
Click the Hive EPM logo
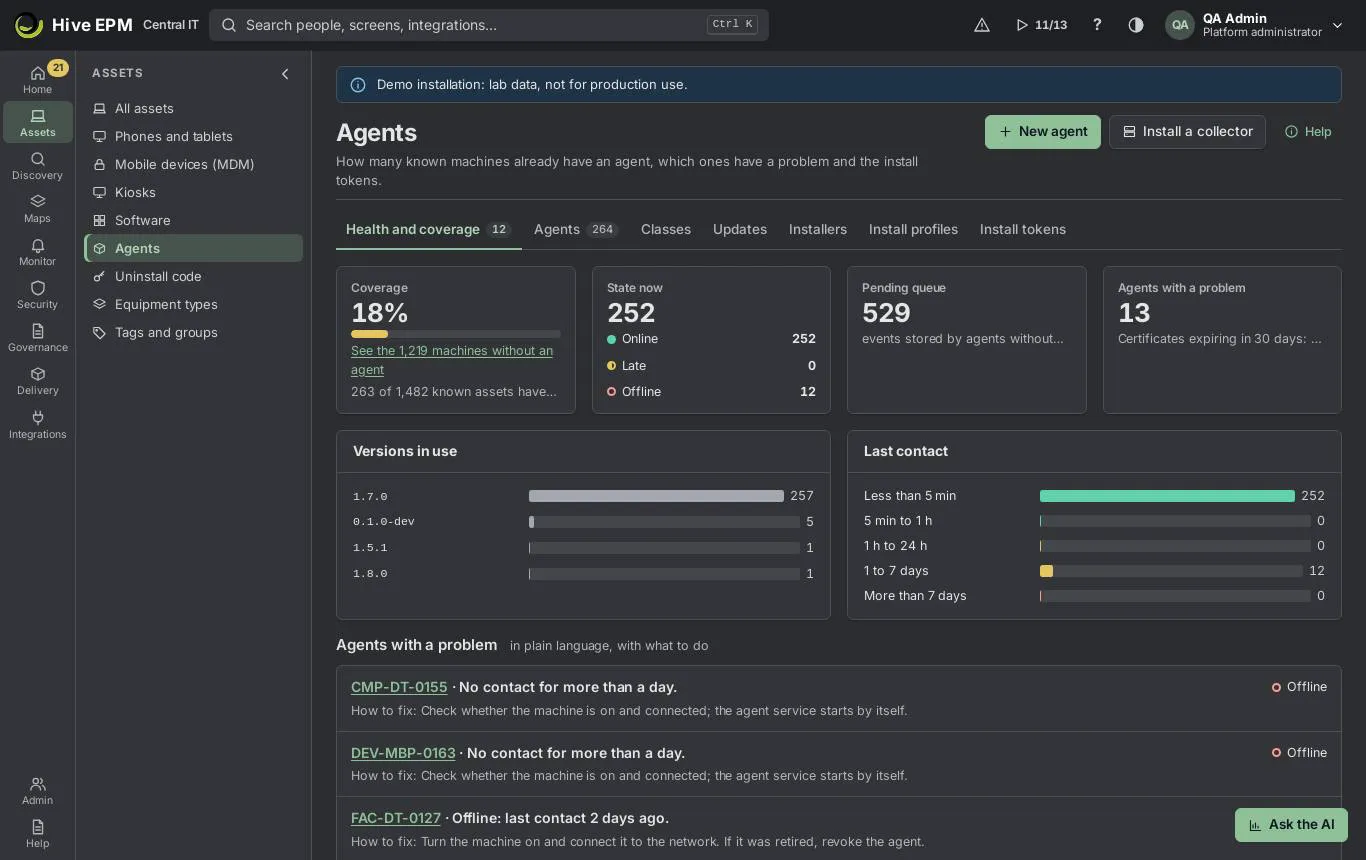pyautogui.click(x=73, y=25)
